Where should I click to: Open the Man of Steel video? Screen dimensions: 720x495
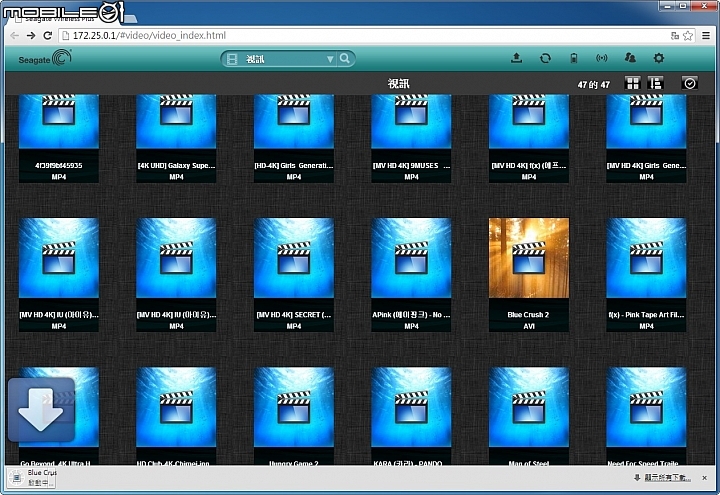click(x=529, y=416)
